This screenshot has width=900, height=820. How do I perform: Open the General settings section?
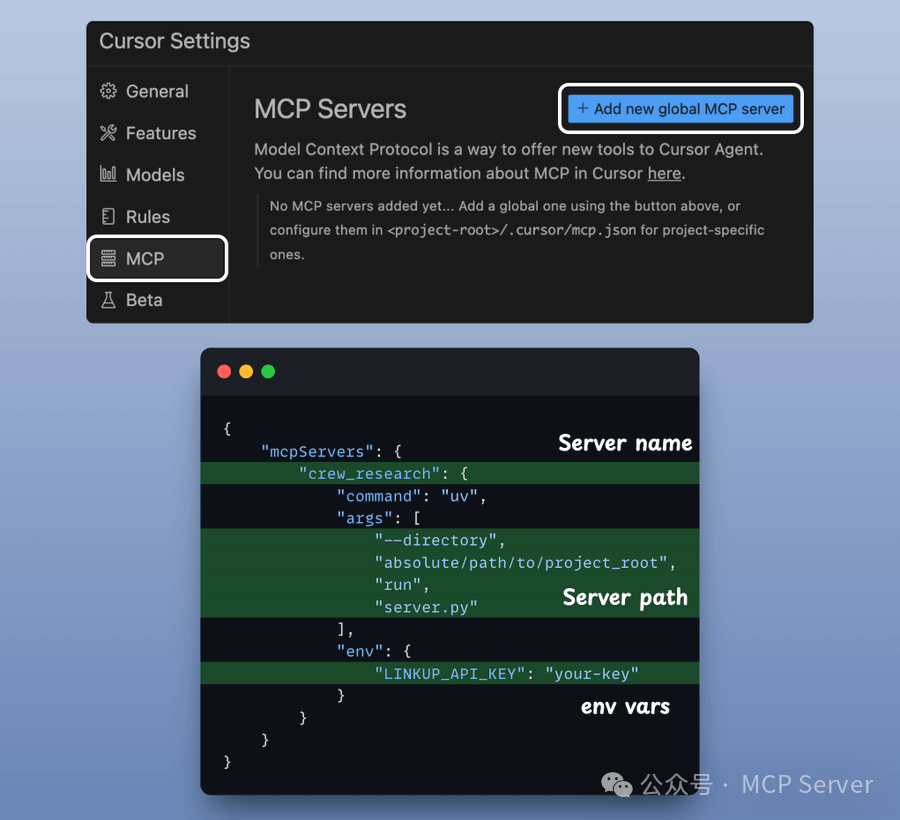point(157,91)
